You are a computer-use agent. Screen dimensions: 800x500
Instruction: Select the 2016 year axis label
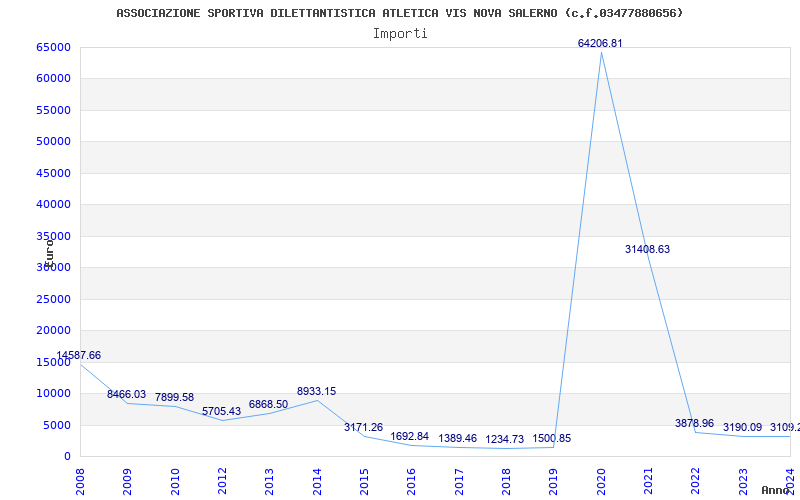click(x=412, y=482)
